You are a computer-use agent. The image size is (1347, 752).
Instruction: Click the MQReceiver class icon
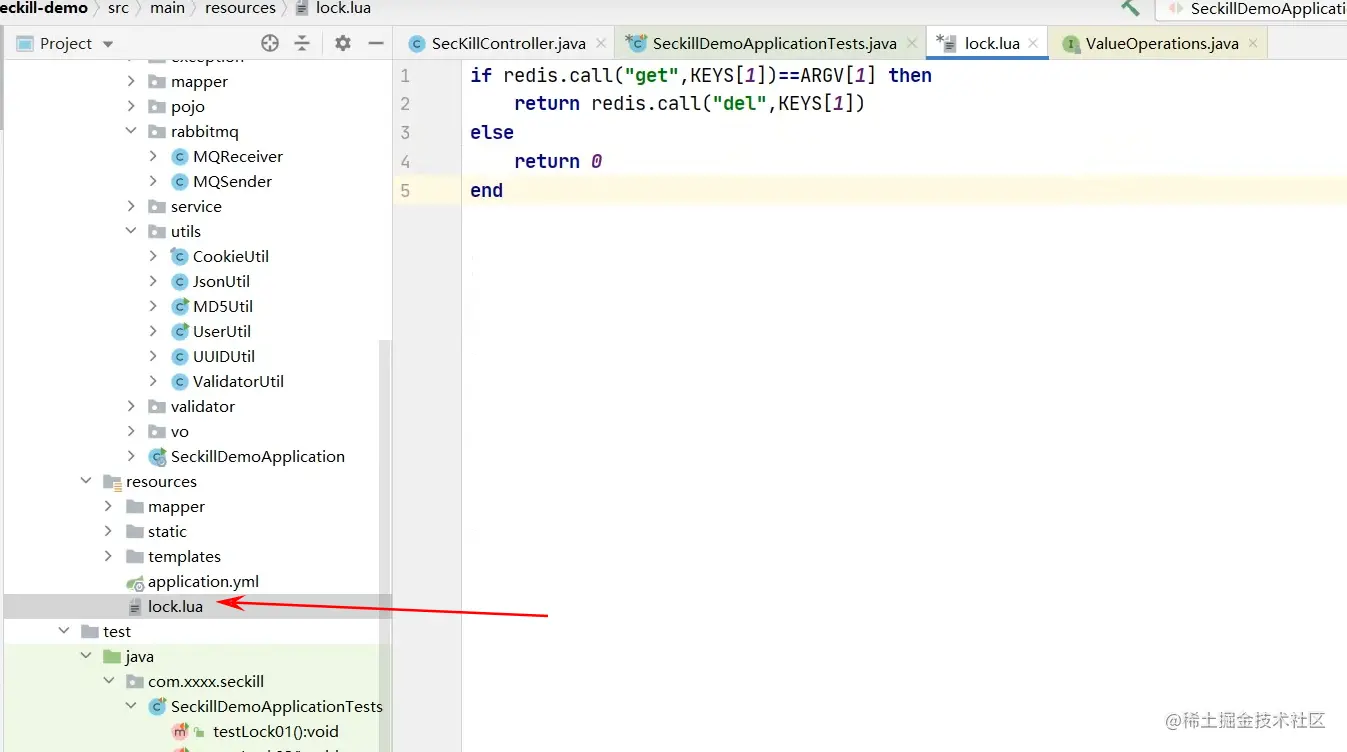(180, 156)
